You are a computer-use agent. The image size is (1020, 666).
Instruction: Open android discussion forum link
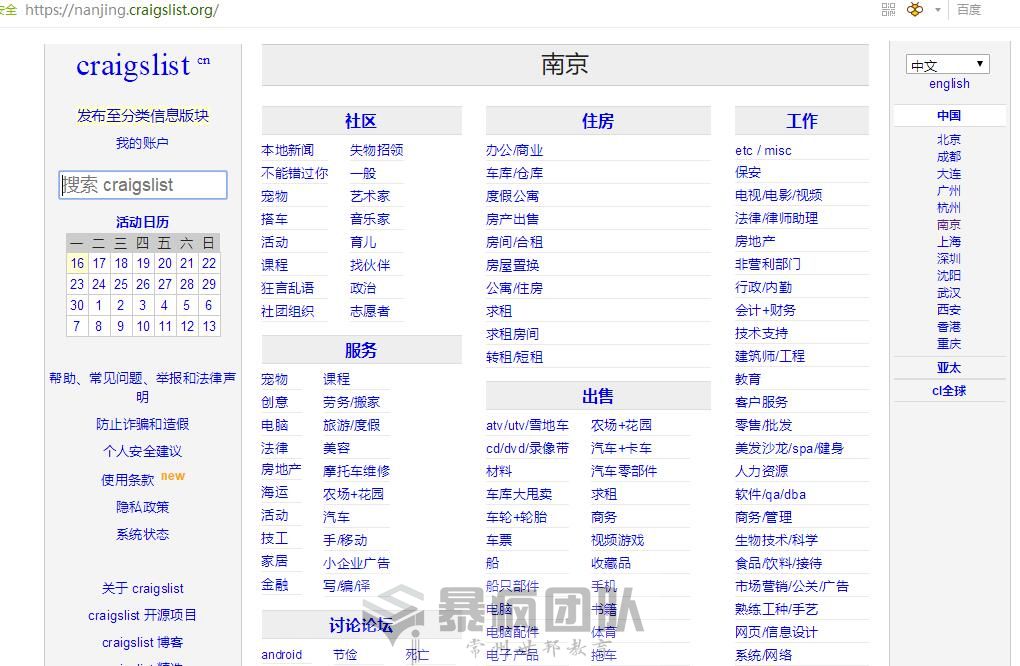click(282, 655)
